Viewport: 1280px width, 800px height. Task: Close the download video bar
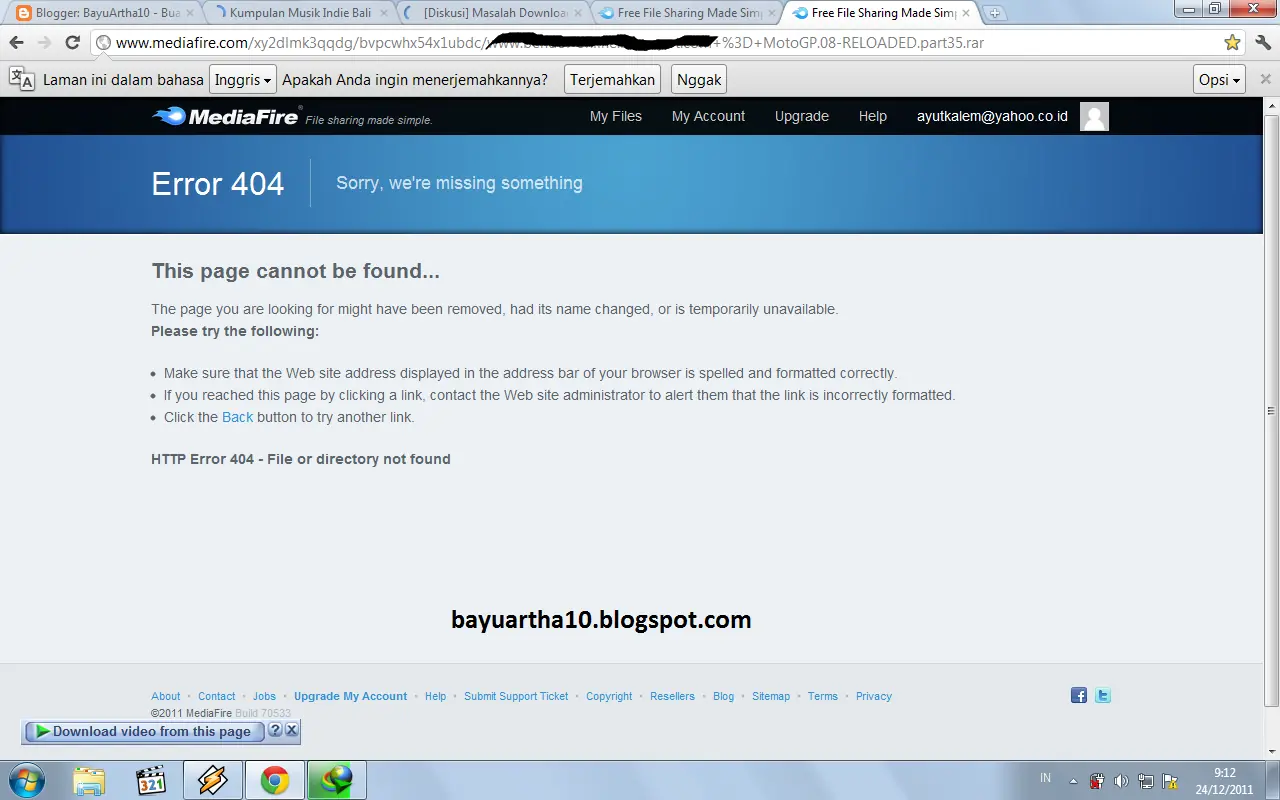point(292,731)
